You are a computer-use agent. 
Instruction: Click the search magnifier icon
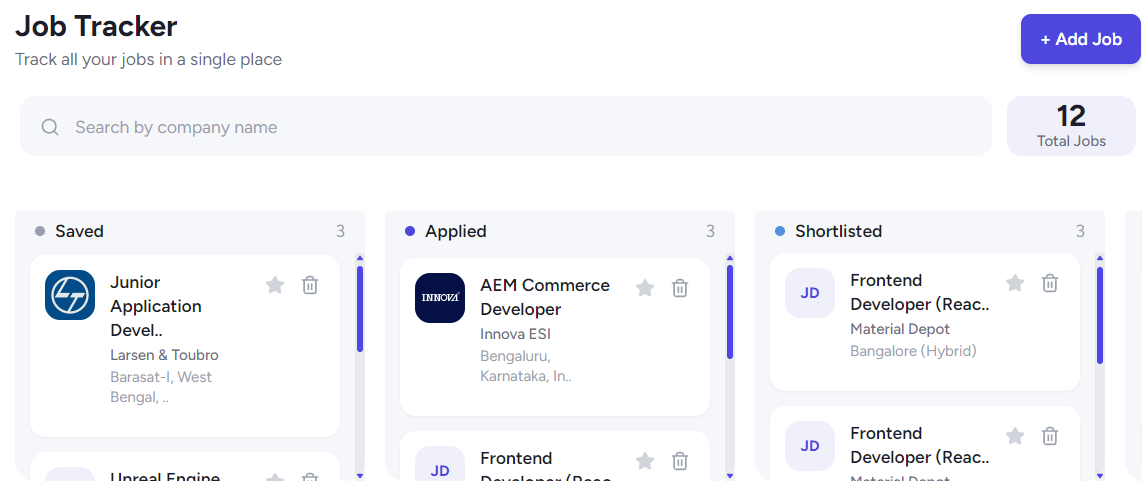coord(50,127)
